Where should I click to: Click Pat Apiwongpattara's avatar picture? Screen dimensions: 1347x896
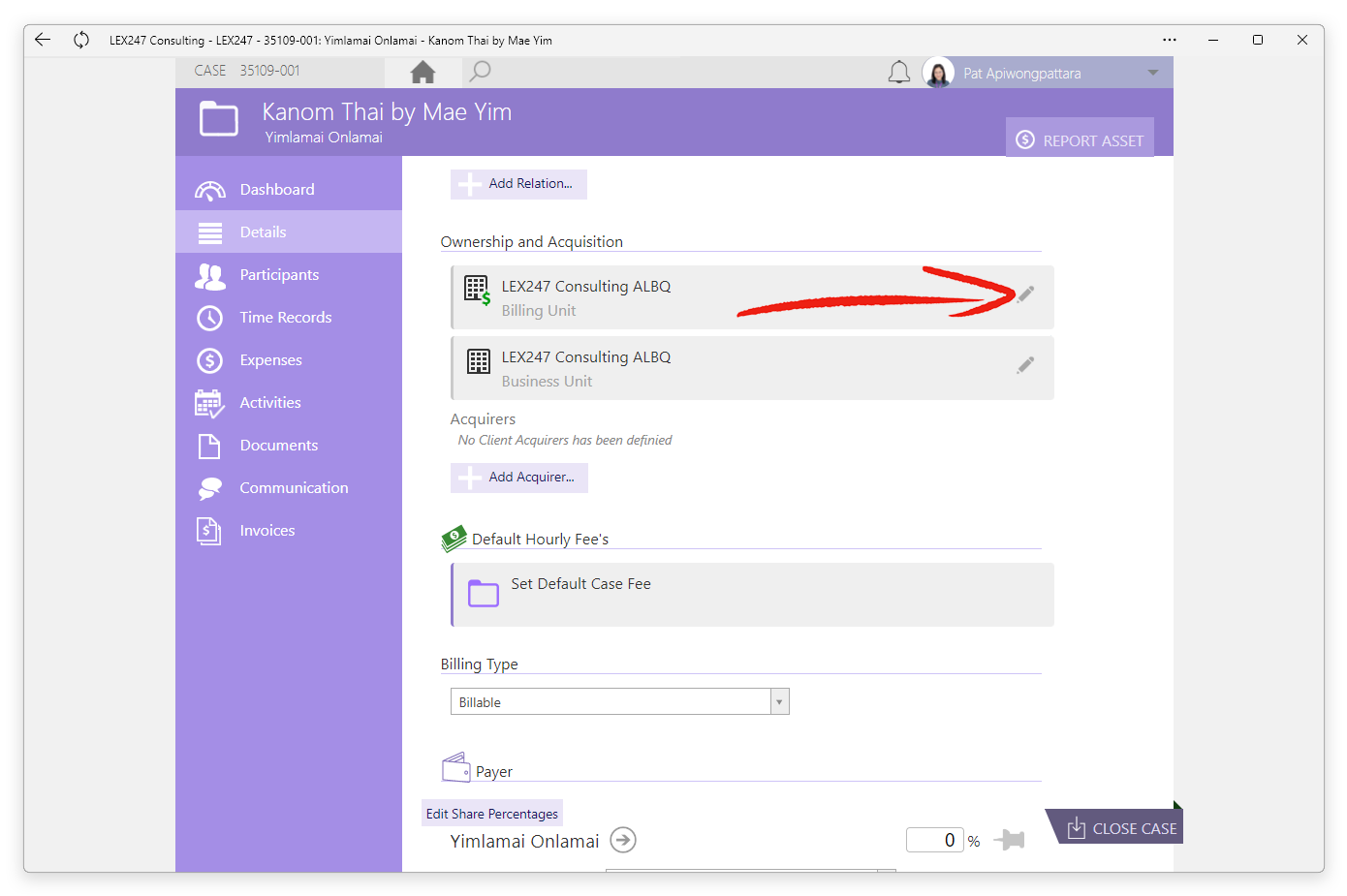click(938, 73)
